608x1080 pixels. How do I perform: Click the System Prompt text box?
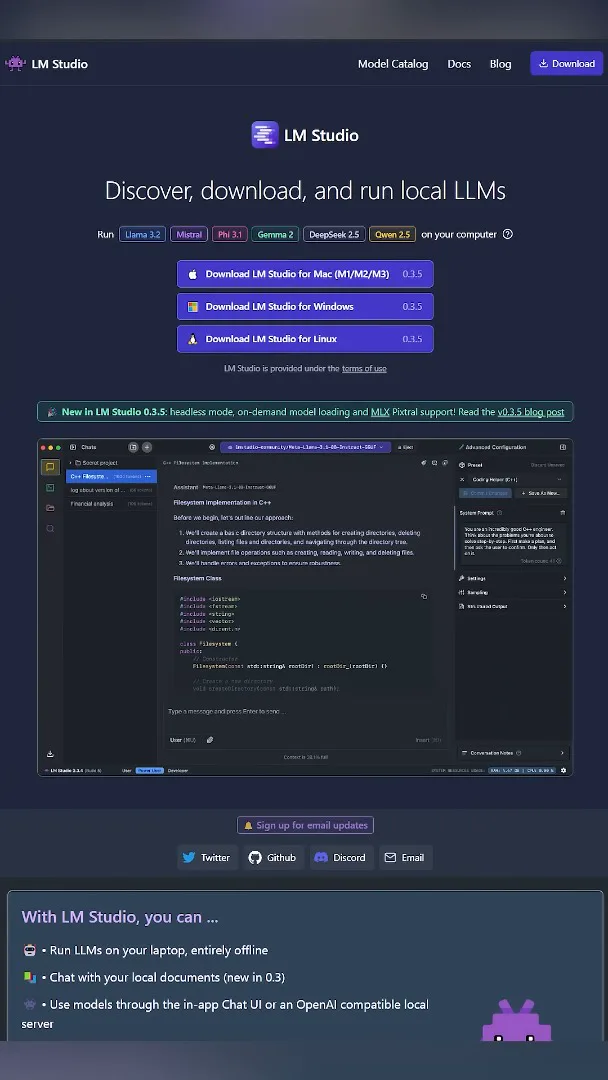coord(512,543)
